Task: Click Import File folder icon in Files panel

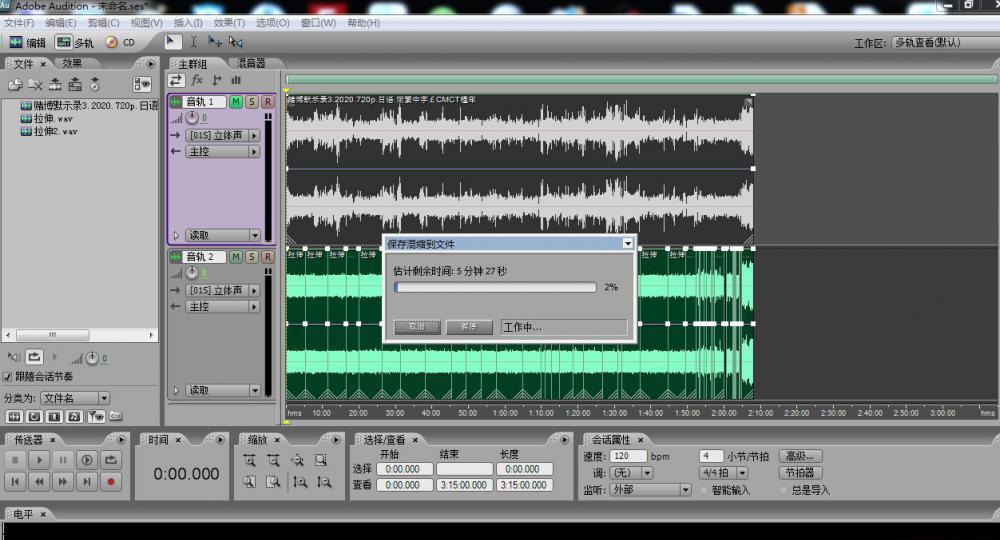Action: point(15,84)
